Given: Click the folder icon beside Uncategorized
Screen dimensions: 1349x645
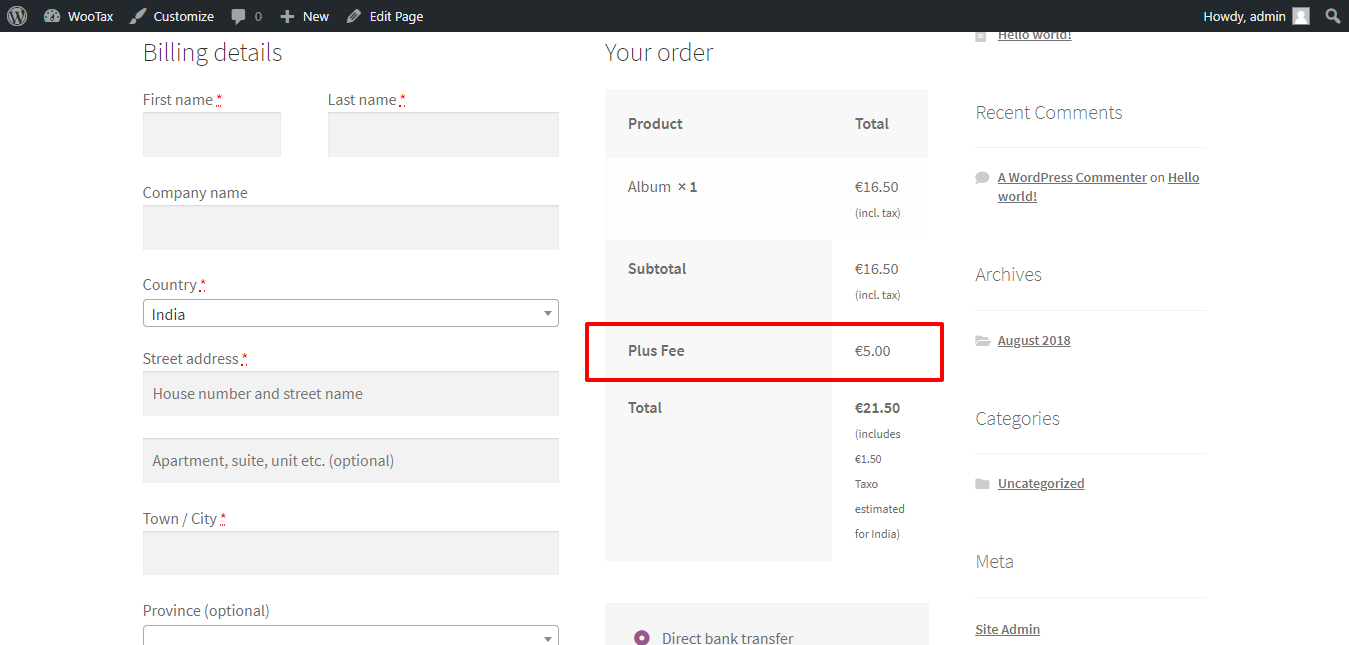Looking at the screenshot, I should 982,483.
